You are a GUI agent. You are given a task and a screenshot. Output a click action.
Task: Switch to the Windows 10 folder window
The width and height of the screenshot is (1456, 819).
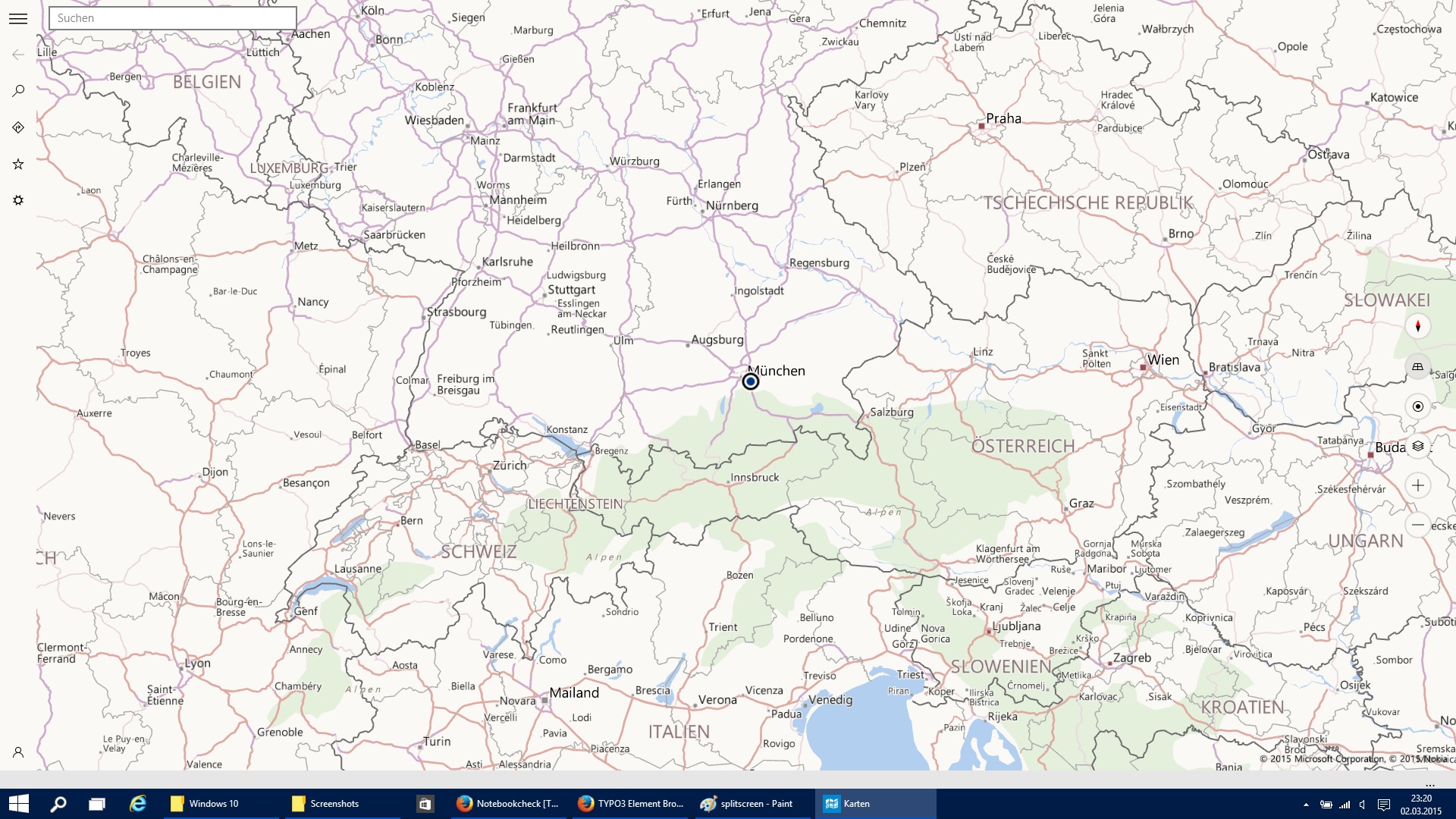[221, 804]
